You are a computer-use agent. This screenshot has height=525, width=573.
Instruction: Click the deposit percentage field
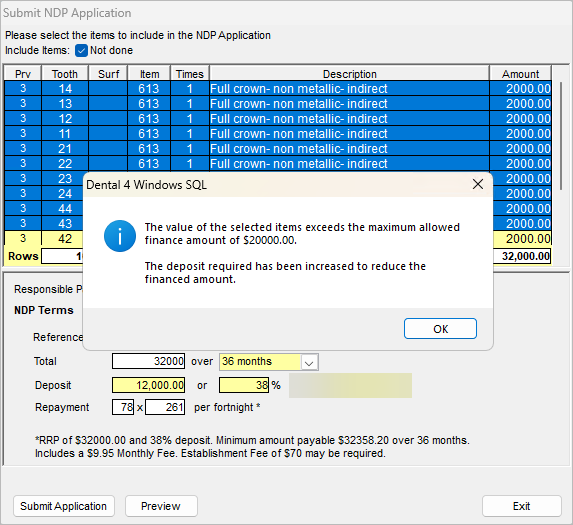coord(244,385)
